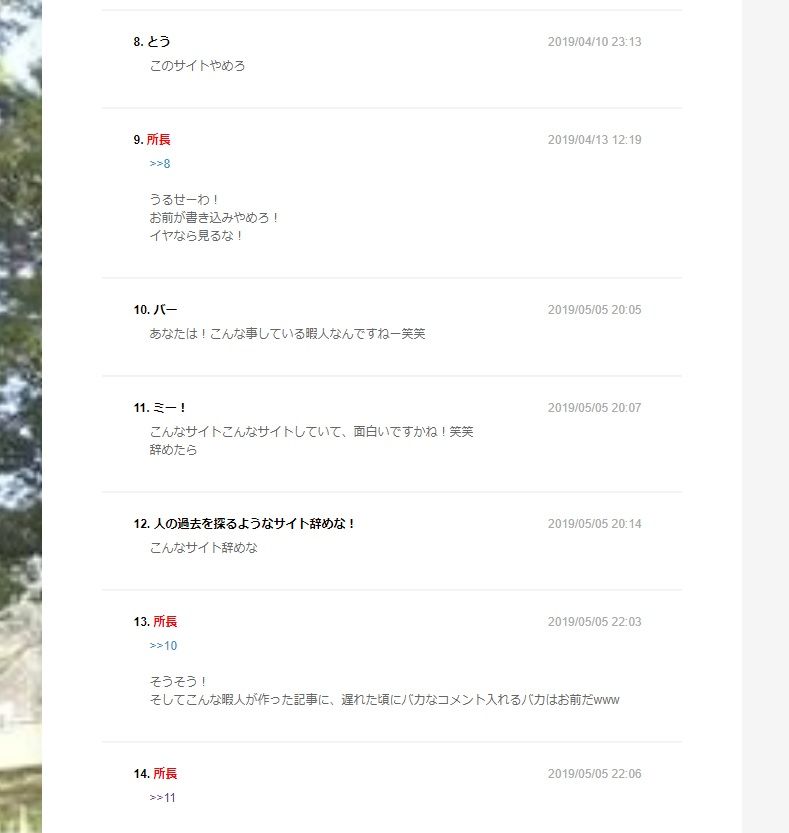Screen dimensions: 789x833
Task: Click timestamp 2019/05/05 20:07
Action: click(595, 408)
